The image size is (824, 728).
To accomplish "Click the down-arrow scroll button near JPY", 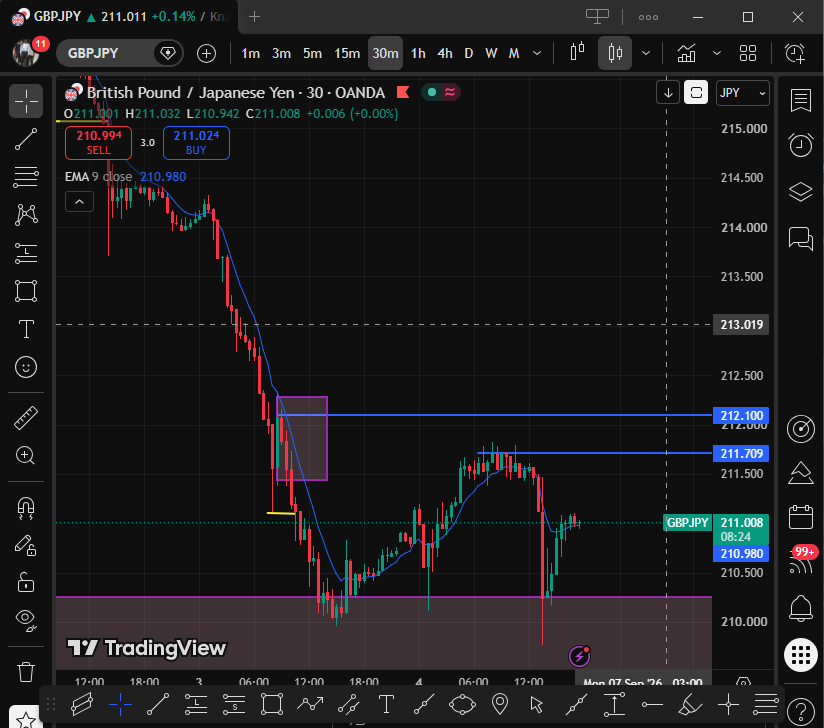I will (668, 93).
